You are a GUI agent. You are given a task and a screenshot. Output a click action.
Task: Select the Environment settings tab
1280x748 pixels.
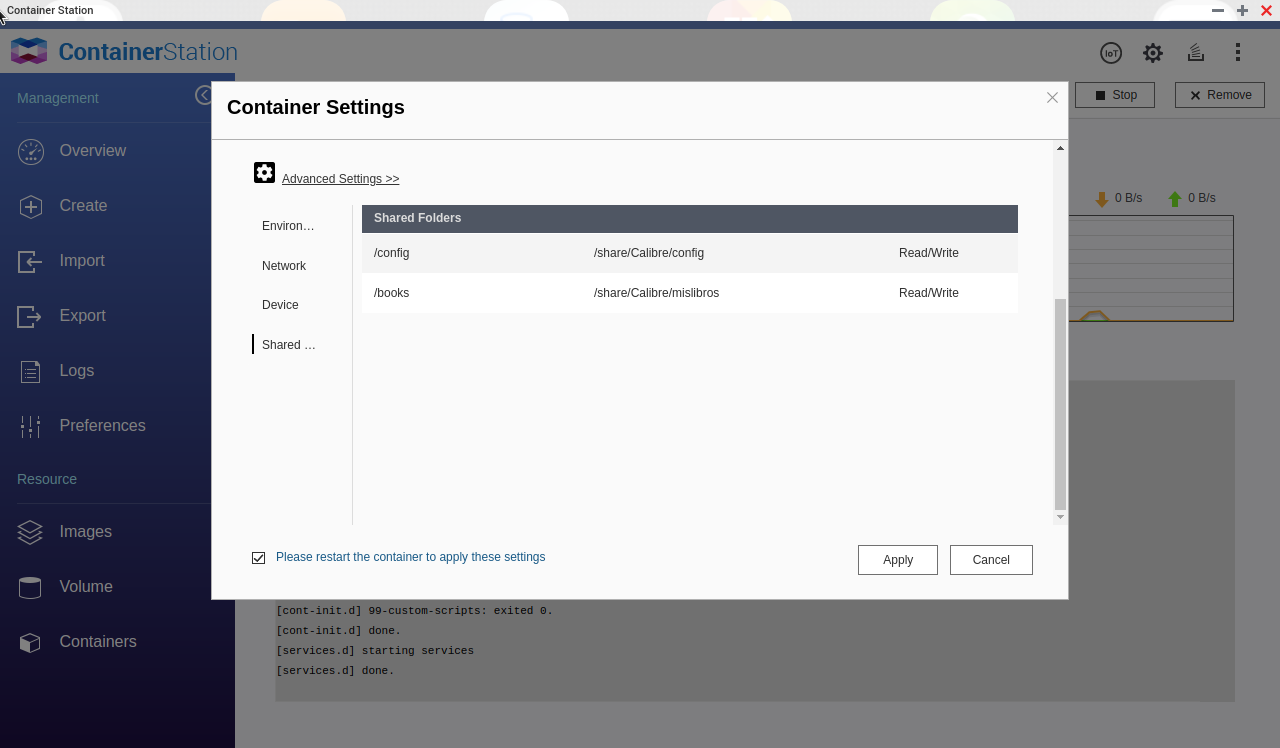288,226
